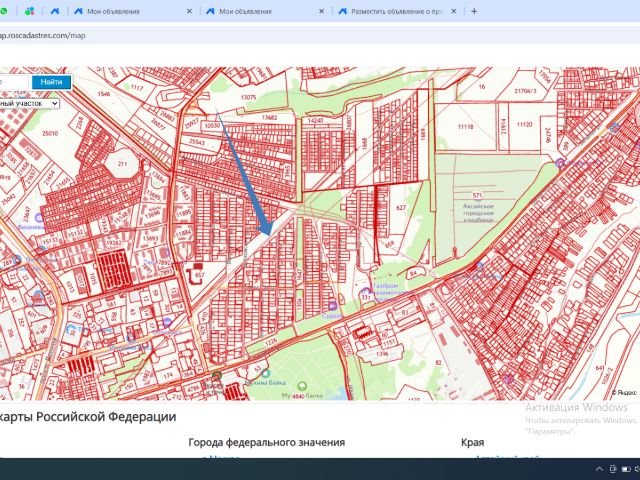
Task: Click the 'карты Российской Федерации' heading
Action: 88,417
